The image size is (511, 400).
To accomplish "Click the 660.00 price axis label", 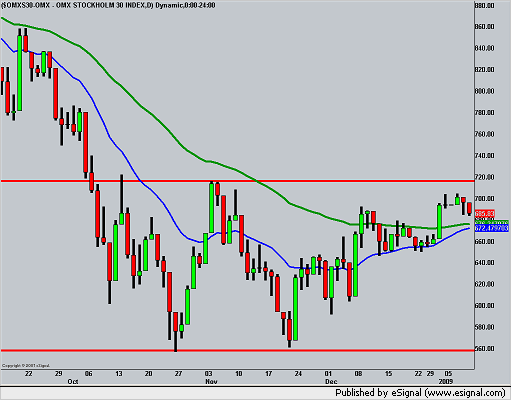I will (x=485, y=241).
